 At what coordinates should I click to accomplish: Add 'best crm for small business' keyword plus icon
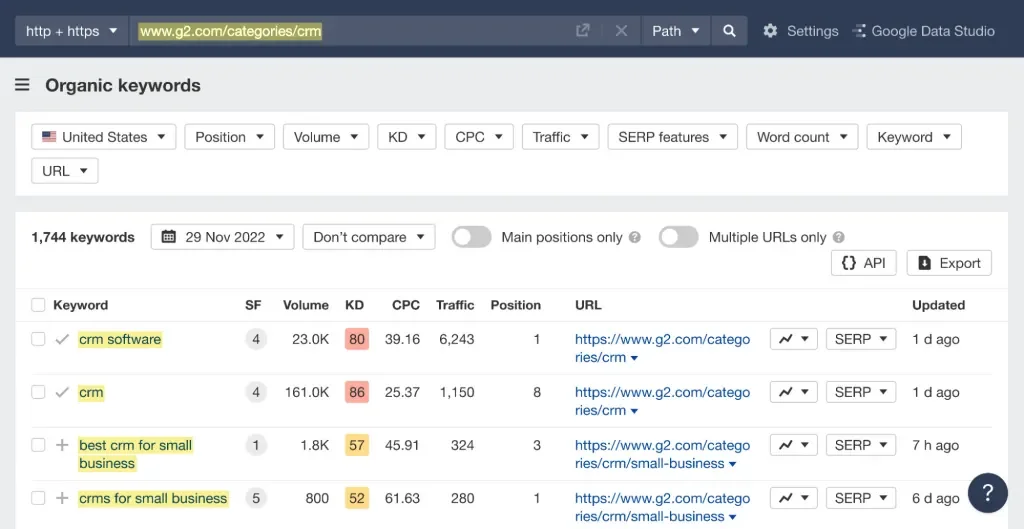pos(62,445)
